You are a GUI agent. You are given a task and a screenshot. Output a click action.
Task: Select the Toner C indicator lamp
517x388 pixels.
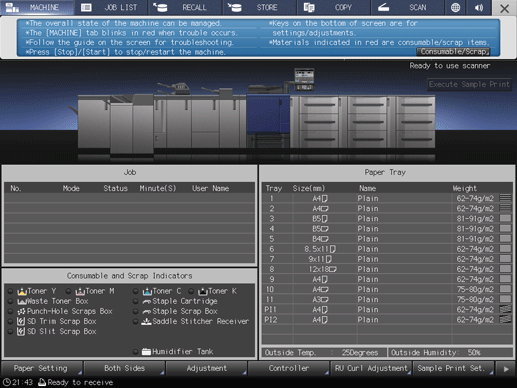point(135,291)
